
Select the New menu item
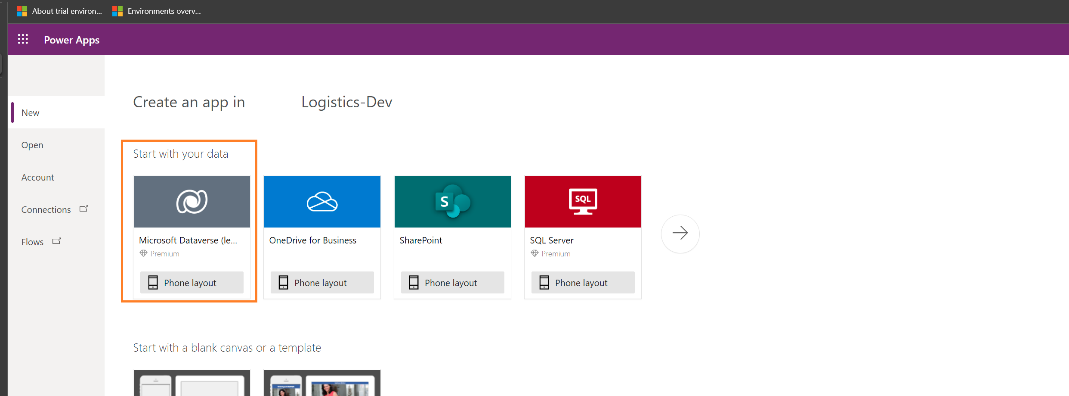pyautogui.click(x=58, y=113)
